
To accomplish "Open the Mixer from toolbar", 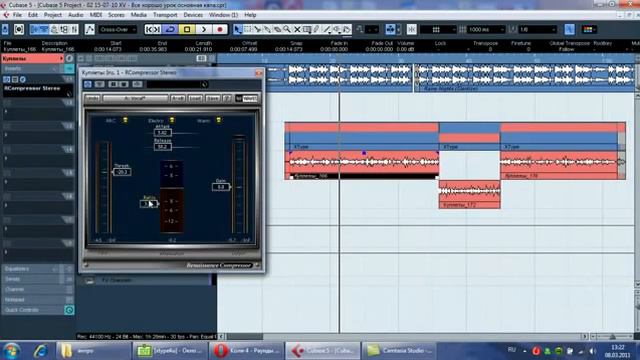I will (x=74, y=29).
